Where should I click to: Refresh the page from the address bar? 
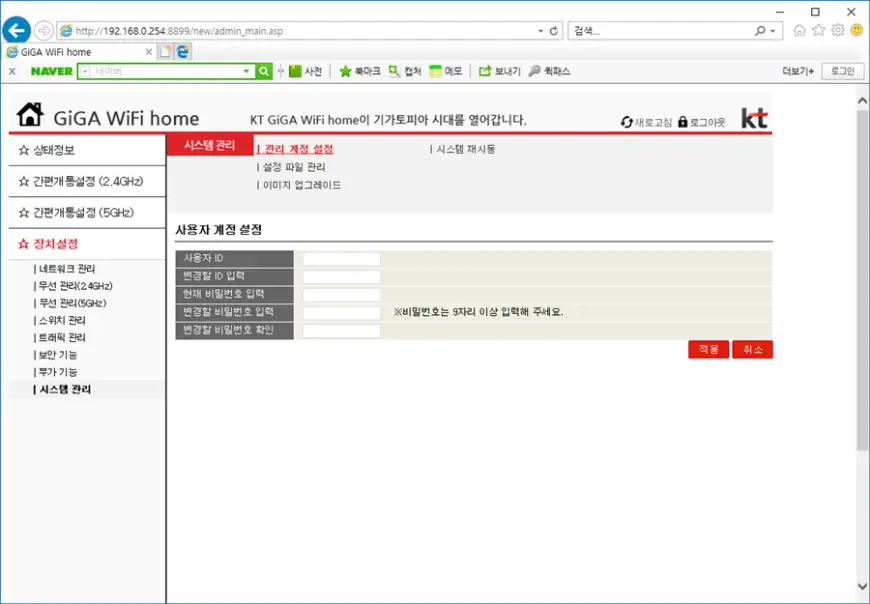click(x=553, y=31)
